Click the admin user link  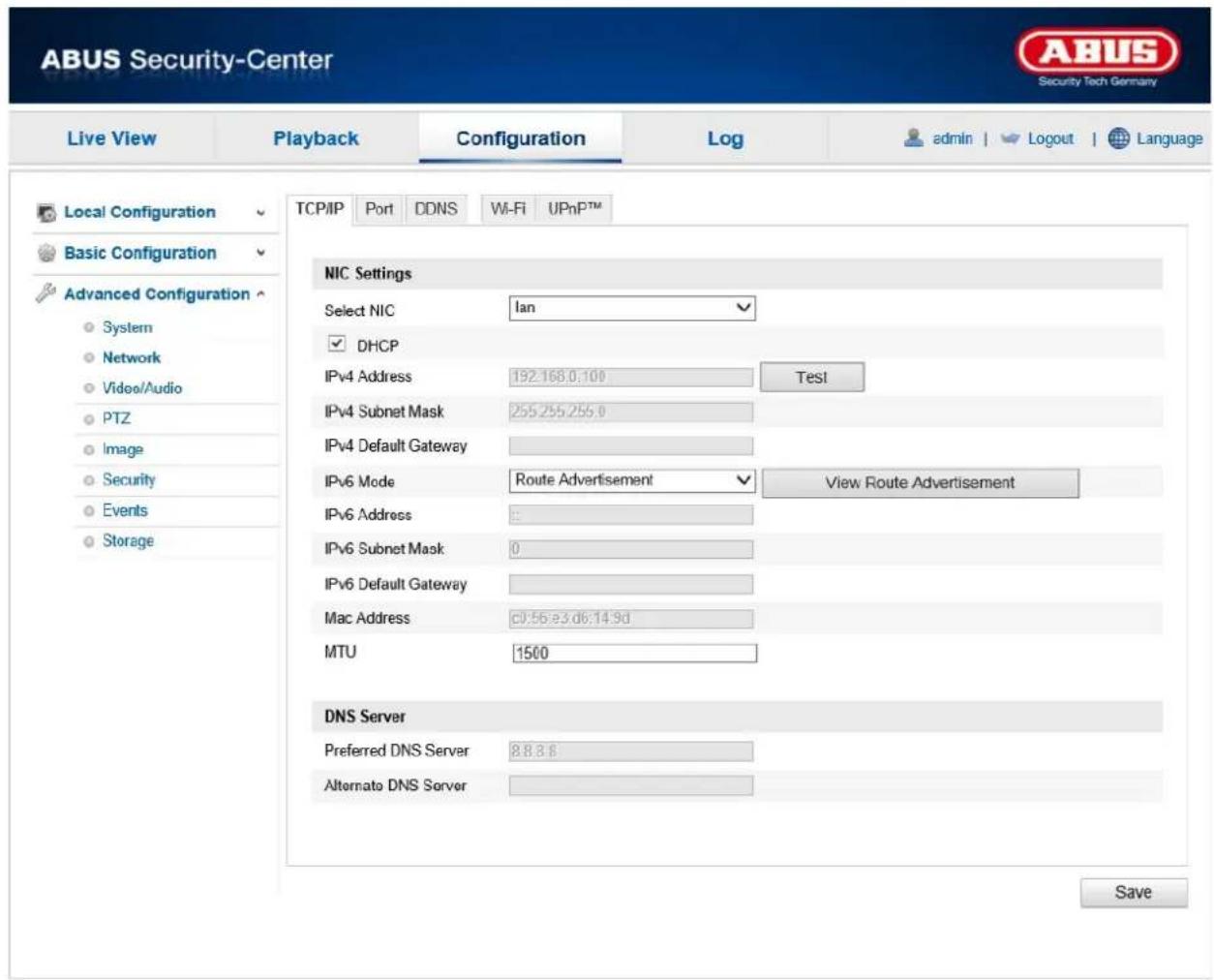coord(953,138)
